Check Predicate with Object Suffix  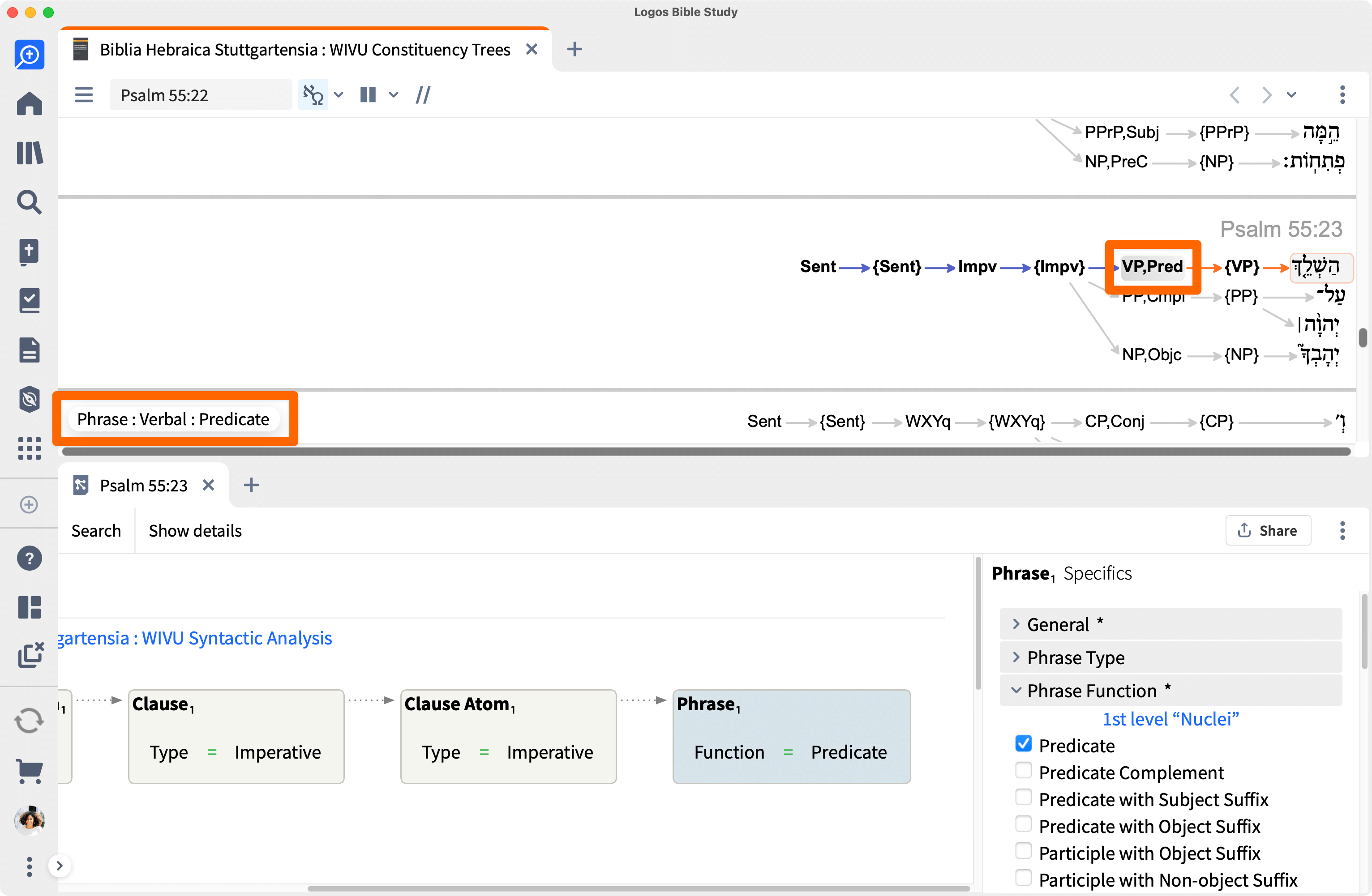coord(1024,824)
